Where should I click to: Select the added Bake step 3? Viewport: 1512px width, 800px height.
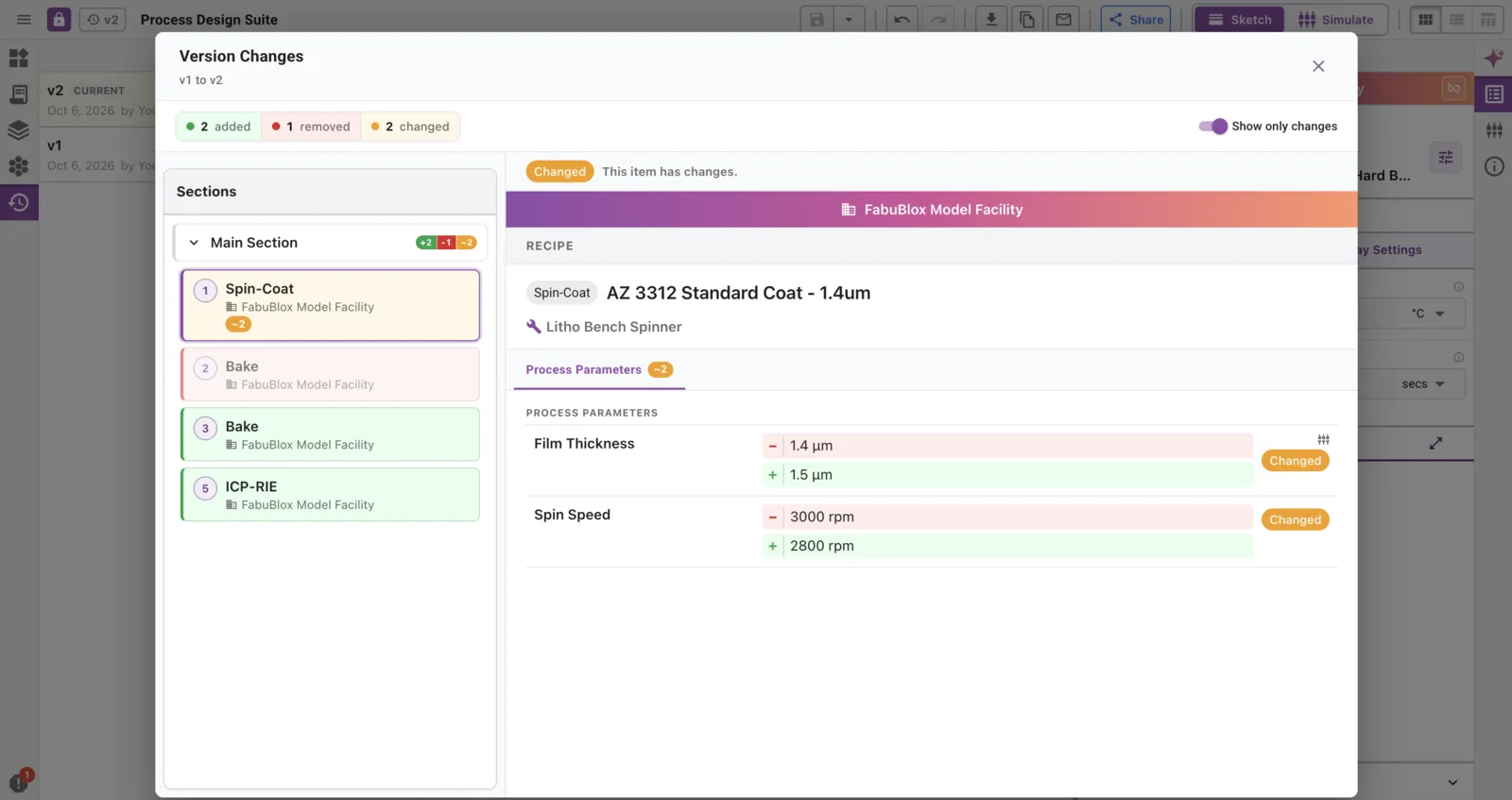330,434
